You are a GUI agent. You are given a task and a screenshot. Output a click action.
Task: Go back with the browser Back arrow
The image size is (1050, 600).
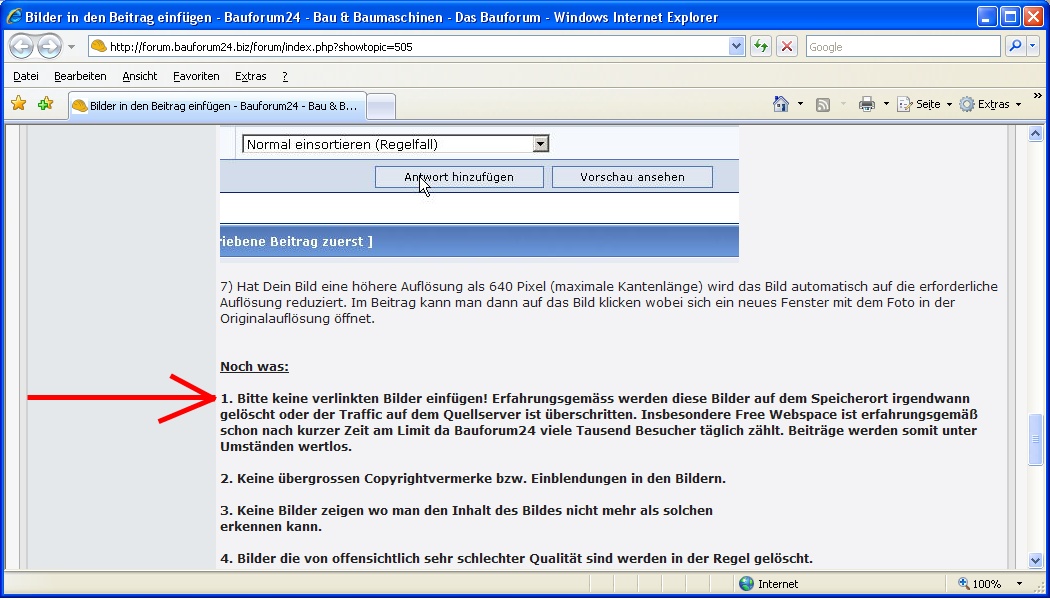21,46
